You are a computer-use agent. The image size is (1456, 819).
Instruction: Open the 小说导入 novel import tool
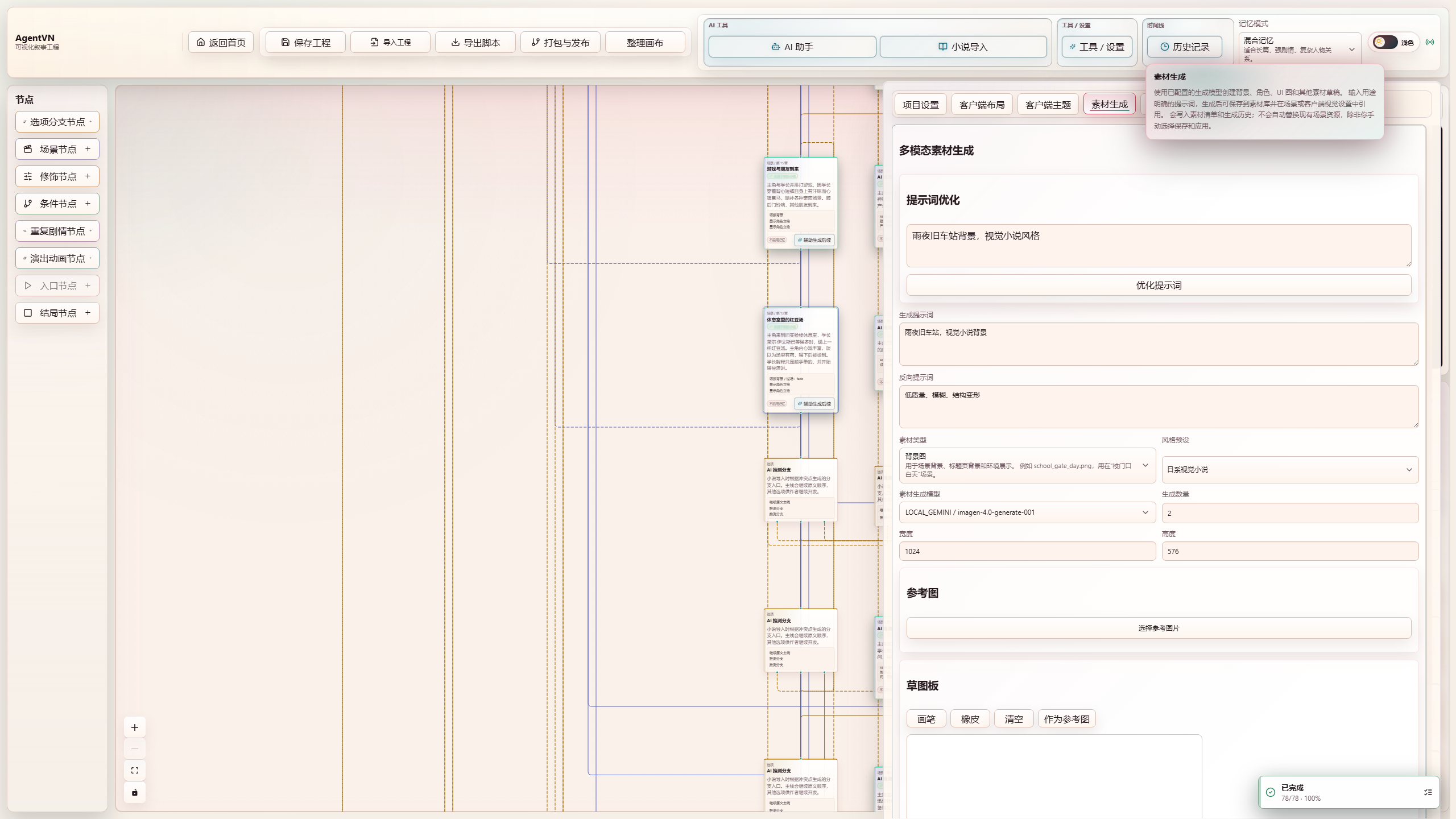(x=963, y=47)
